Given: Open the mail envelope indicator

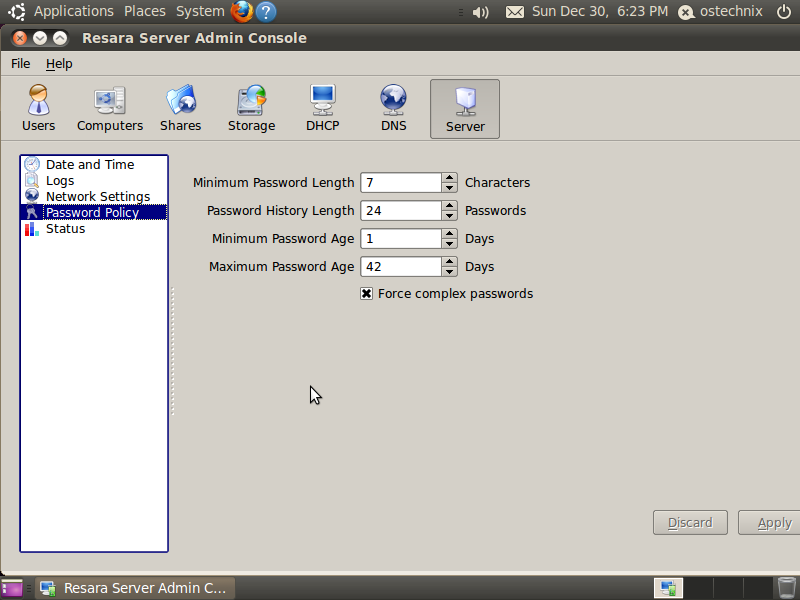Looking at the screenshot, I should [x=515, y=12].
